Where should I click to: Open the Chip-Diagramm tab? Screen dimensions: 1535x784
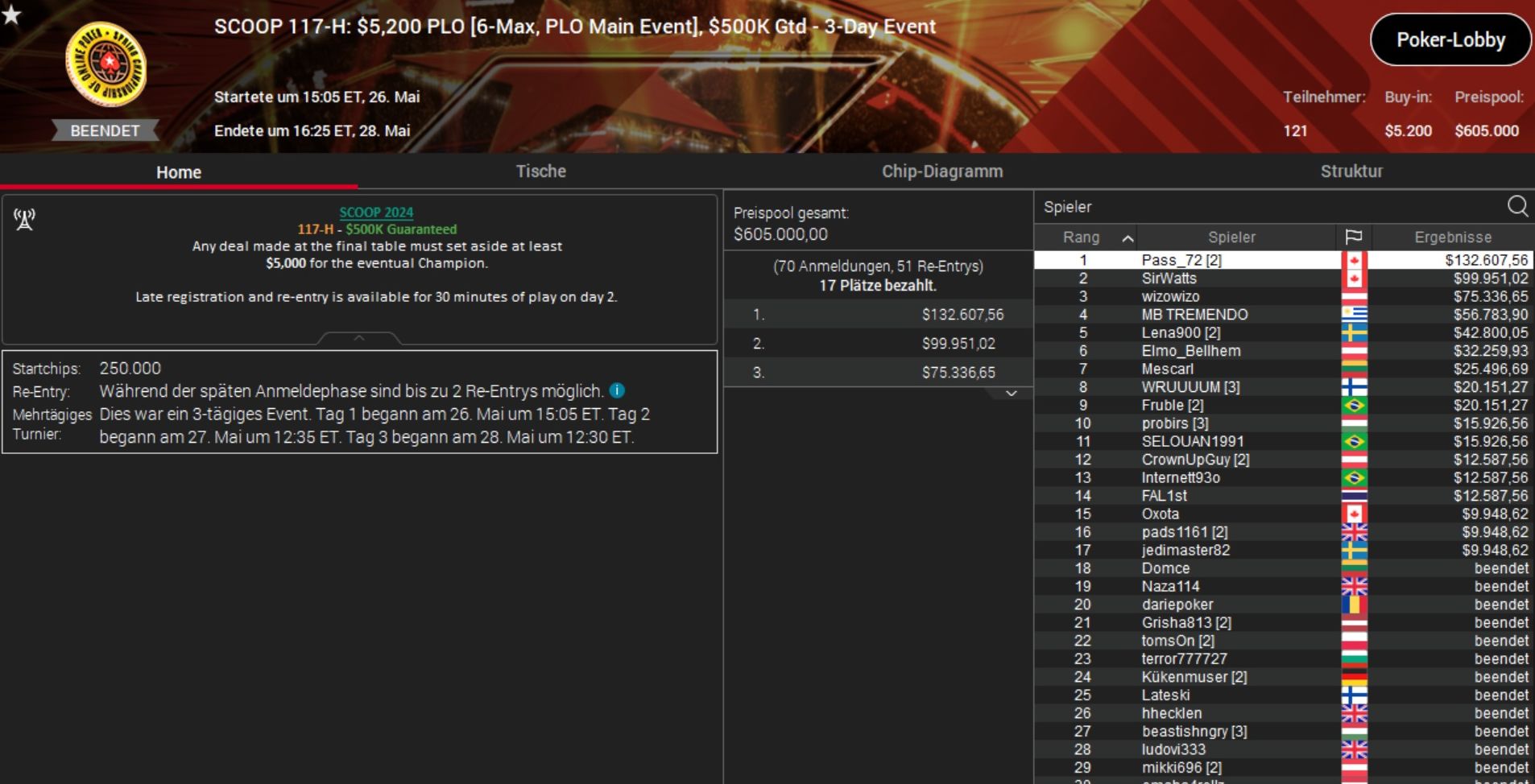[942, 171]
